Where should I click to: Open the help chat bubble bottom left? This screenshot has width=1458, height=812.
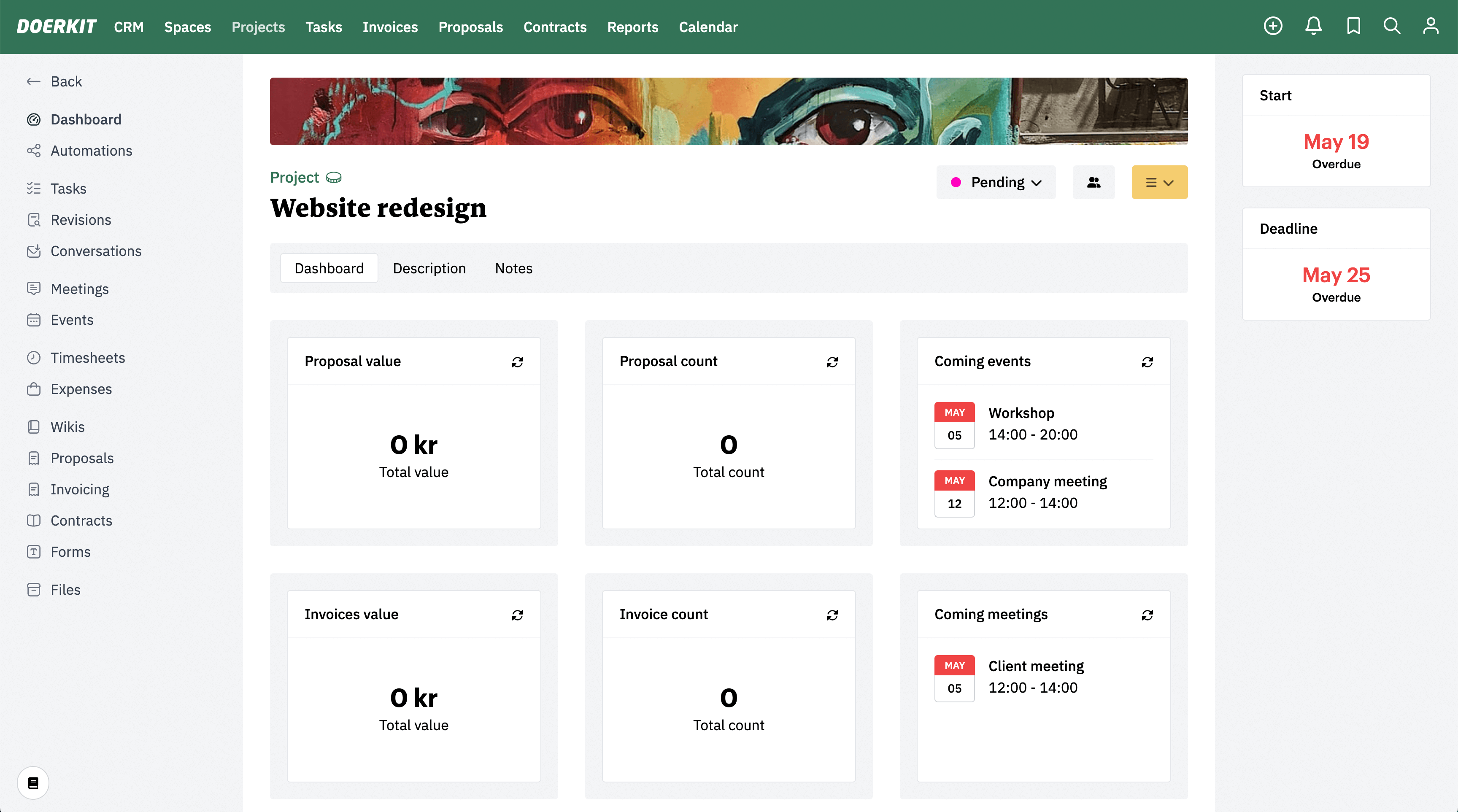(x=32, y=782)
